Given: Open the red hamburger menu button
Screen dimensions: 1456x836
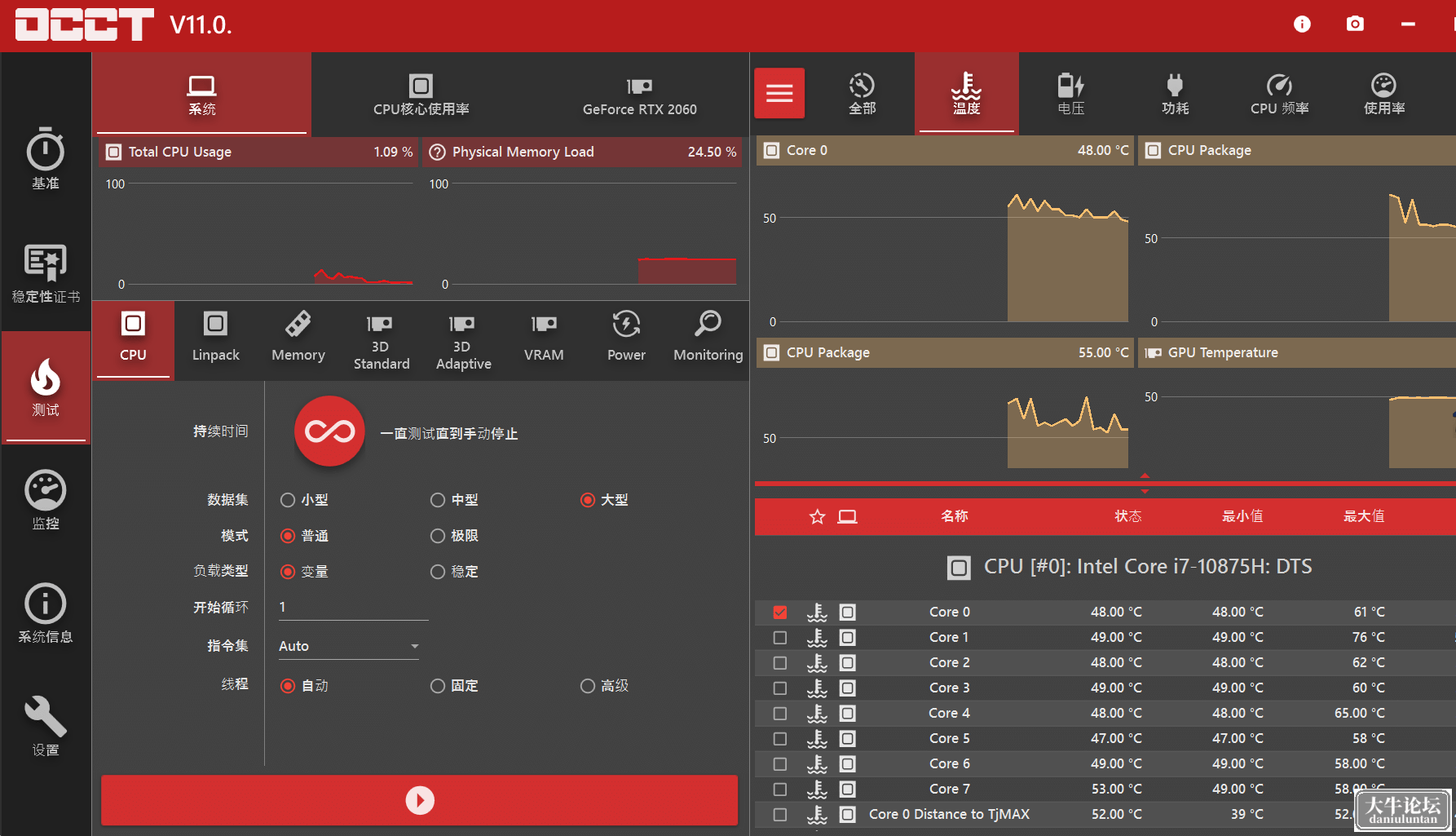Looking at the screenshot, I should click(779, 93).
